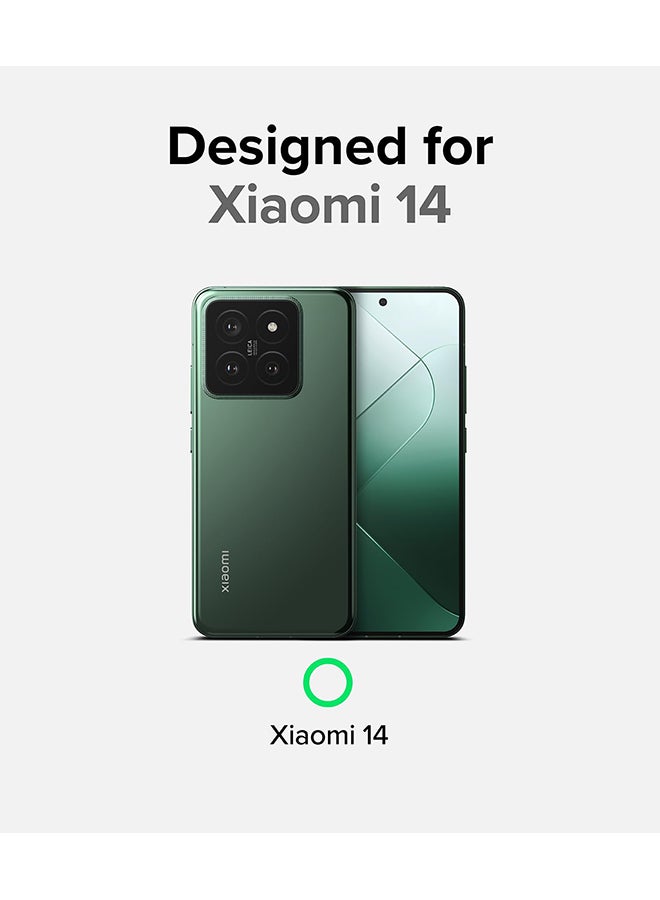Click the top-left camera lens
The image size is (660, 900).
coord(232,328)
